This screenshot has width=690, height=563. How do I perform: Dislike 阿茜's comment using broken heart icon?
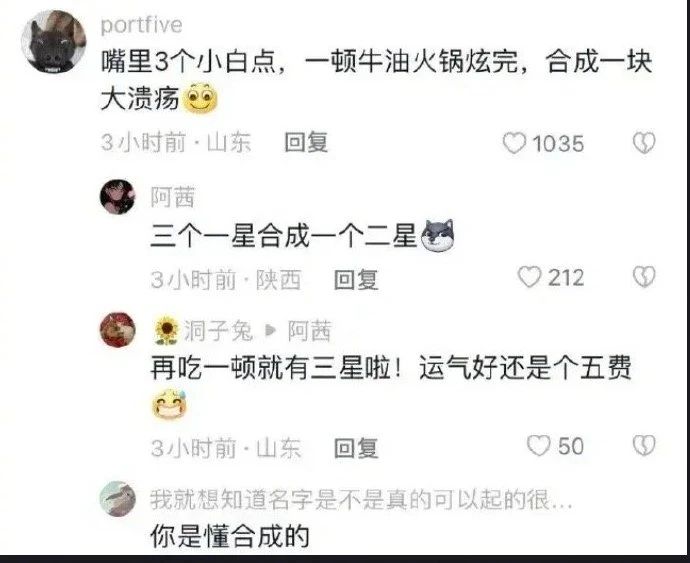coord(644,277)
